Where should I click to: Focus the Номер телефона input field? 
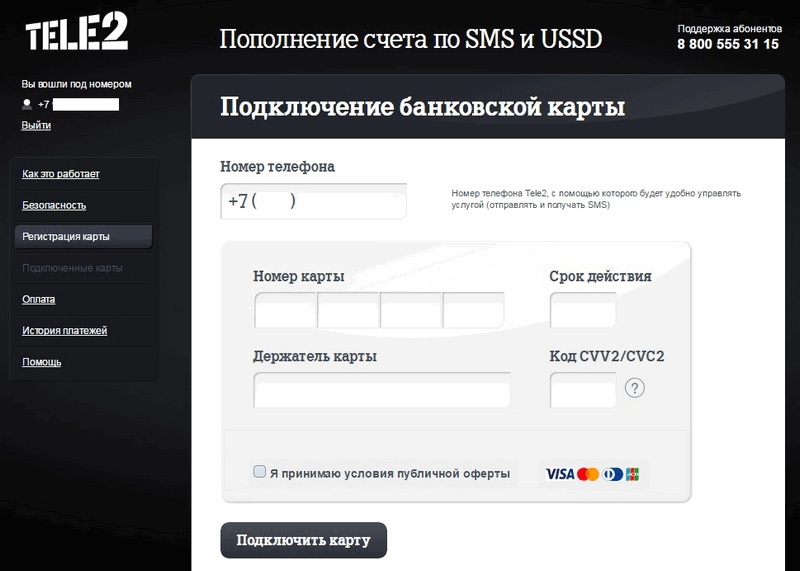click(313, 201)
